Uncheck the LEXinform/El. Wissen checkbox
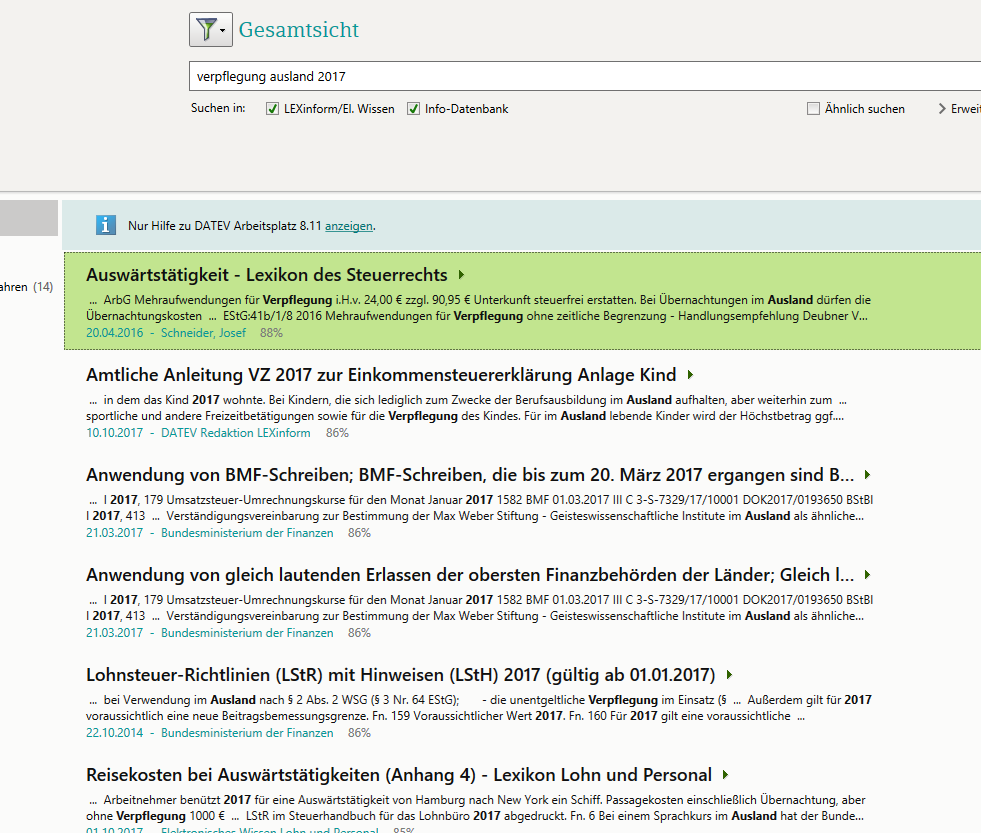981x833 pixels. 272,109
